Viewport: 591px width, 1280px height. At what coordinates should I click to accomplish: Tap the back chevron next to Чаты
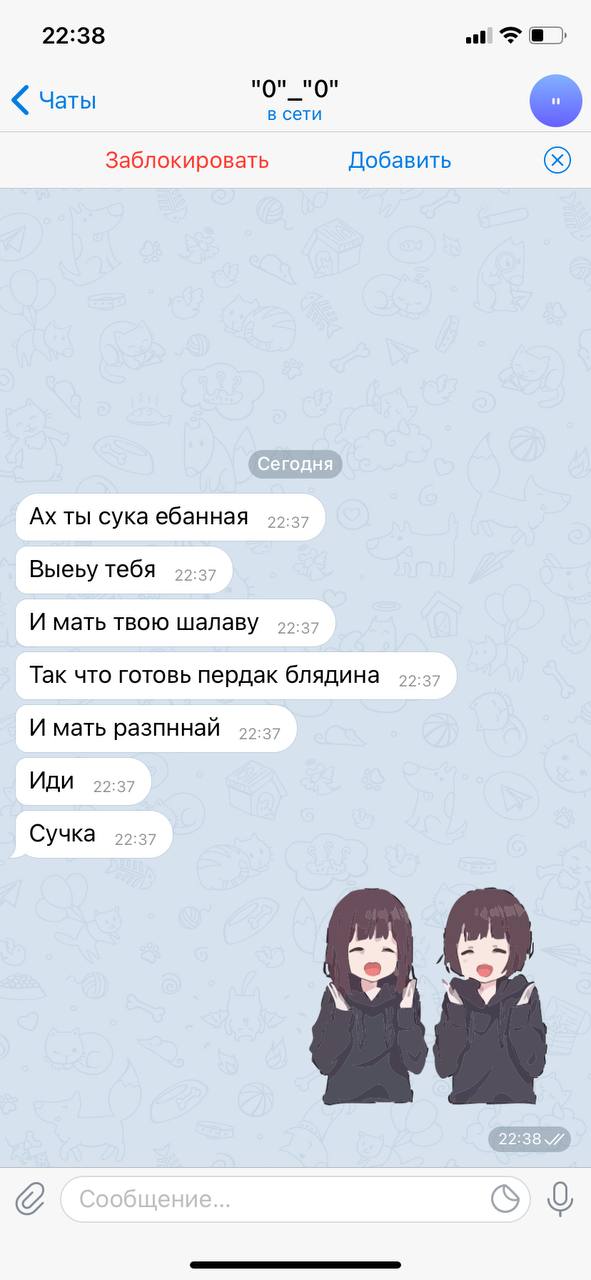(x=20, y=100)
